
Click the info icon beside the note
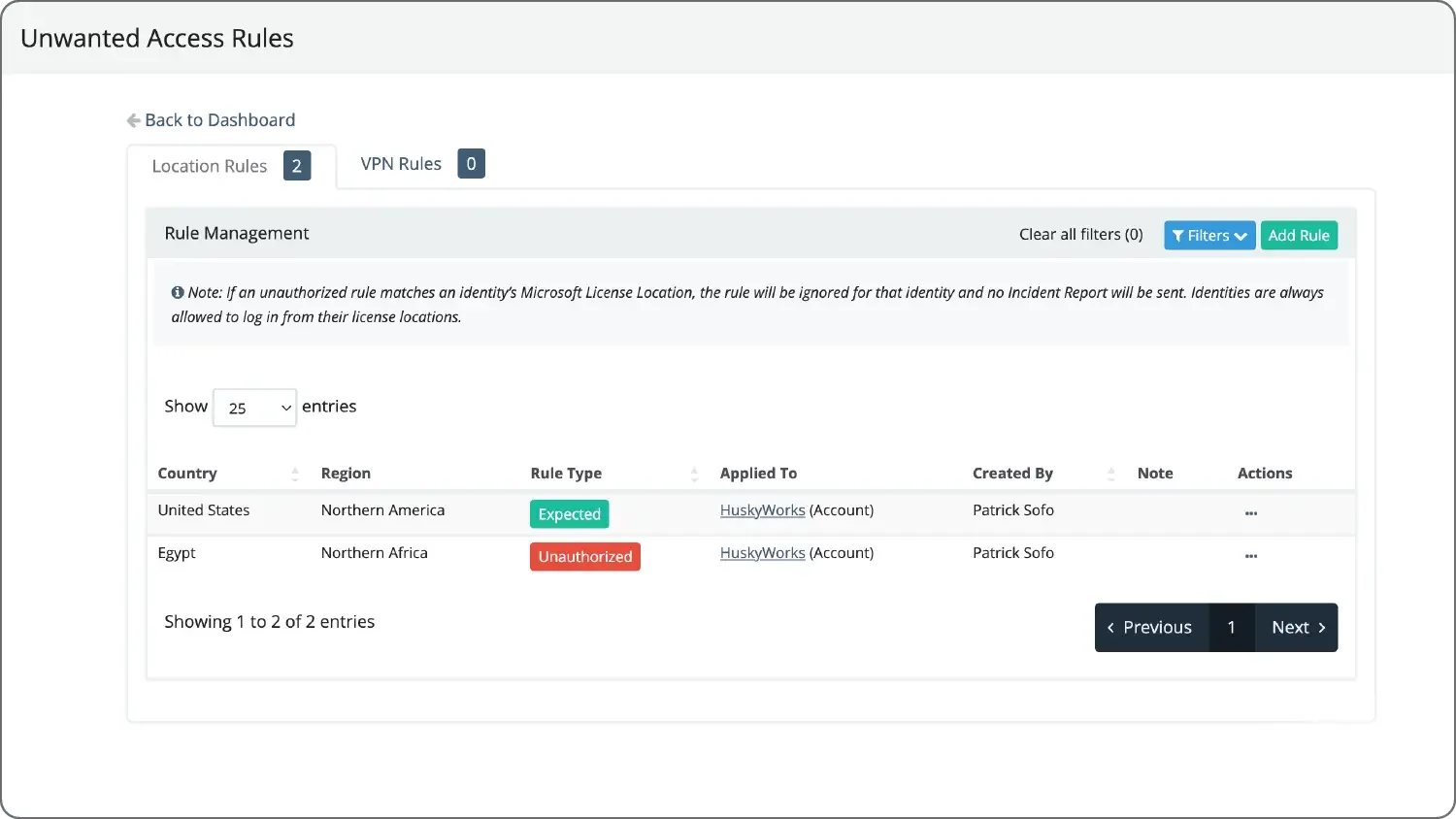(x=178, y=292)
